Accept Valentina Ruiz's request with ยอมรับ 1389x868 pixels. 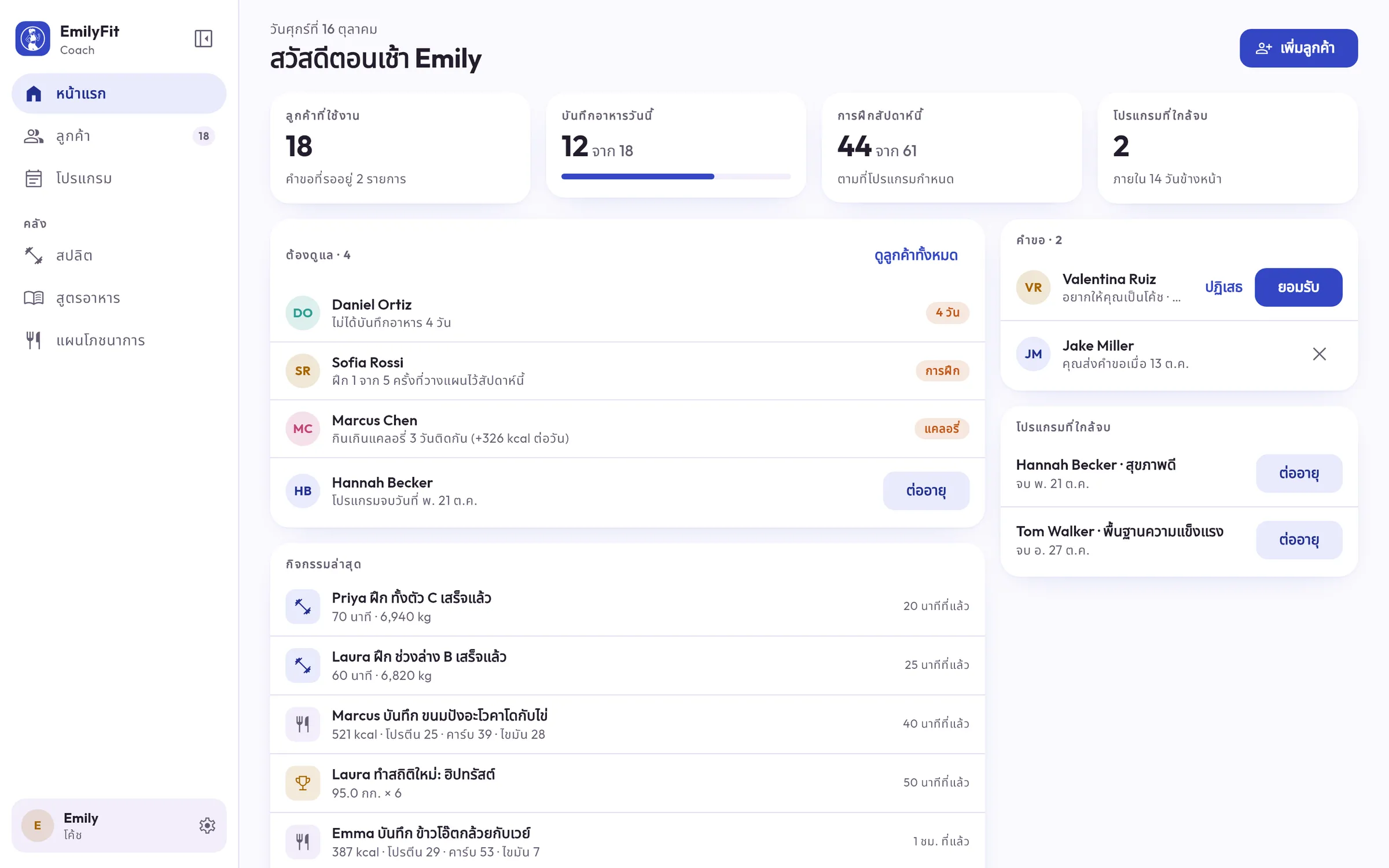[1298, 287]
